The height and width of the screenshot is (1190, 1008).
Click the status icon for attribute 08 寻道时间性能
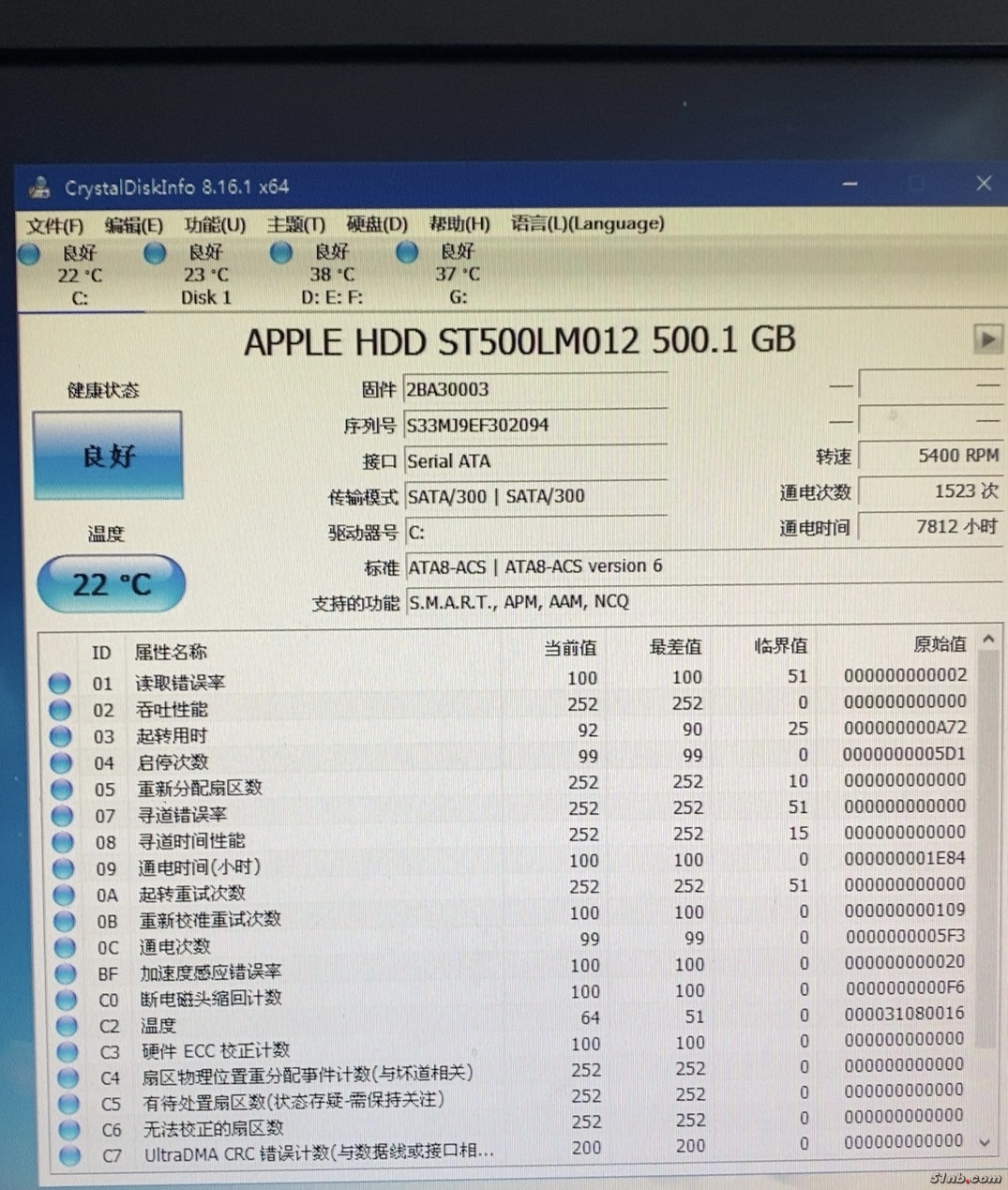pos(63,841)
